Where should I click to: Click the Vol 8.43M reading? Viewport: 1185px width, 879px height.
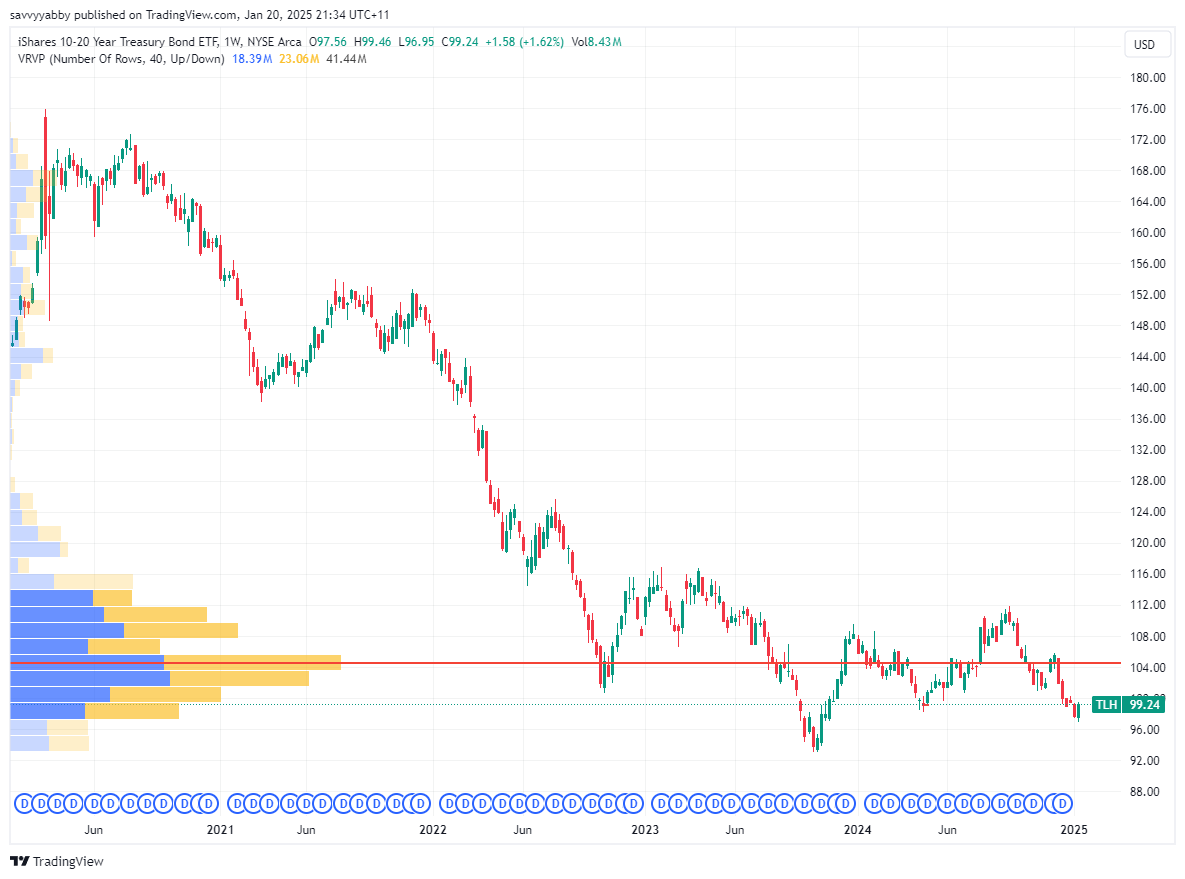(596, 42)
